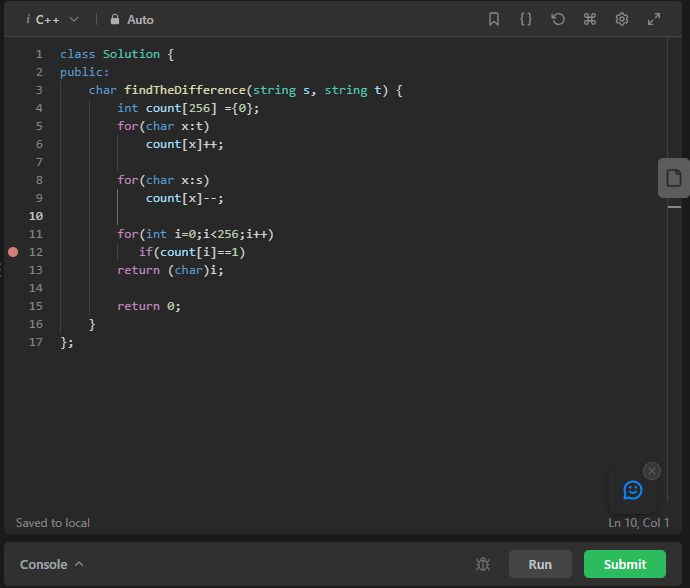This screenshot has height=588, width=690.
Task: Open the keyboard shortcuts command icon
Action: click(590, 19)
